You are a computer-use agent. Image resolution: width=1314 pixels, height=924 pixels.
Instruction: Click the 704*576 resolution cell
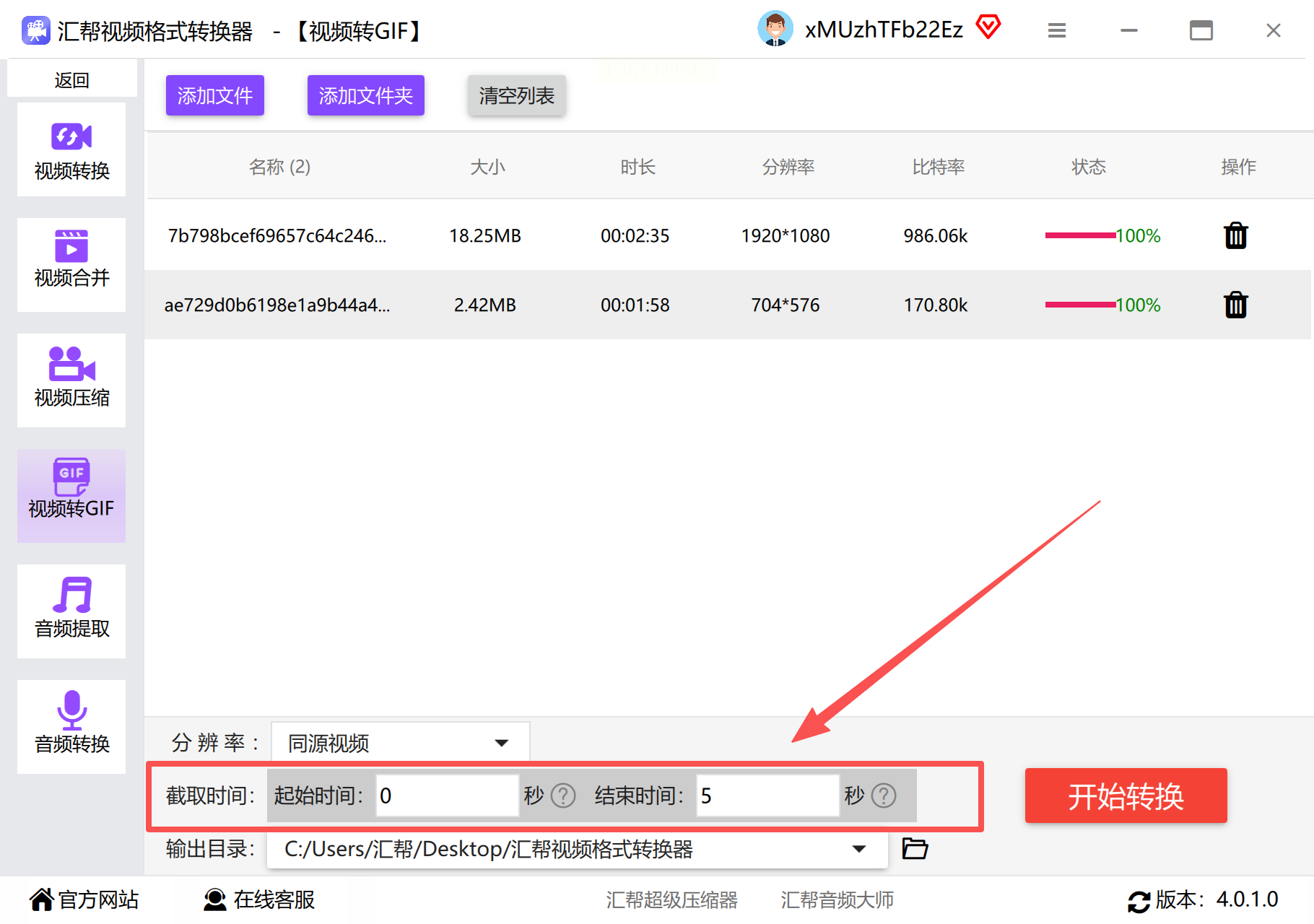coord(786,305)
